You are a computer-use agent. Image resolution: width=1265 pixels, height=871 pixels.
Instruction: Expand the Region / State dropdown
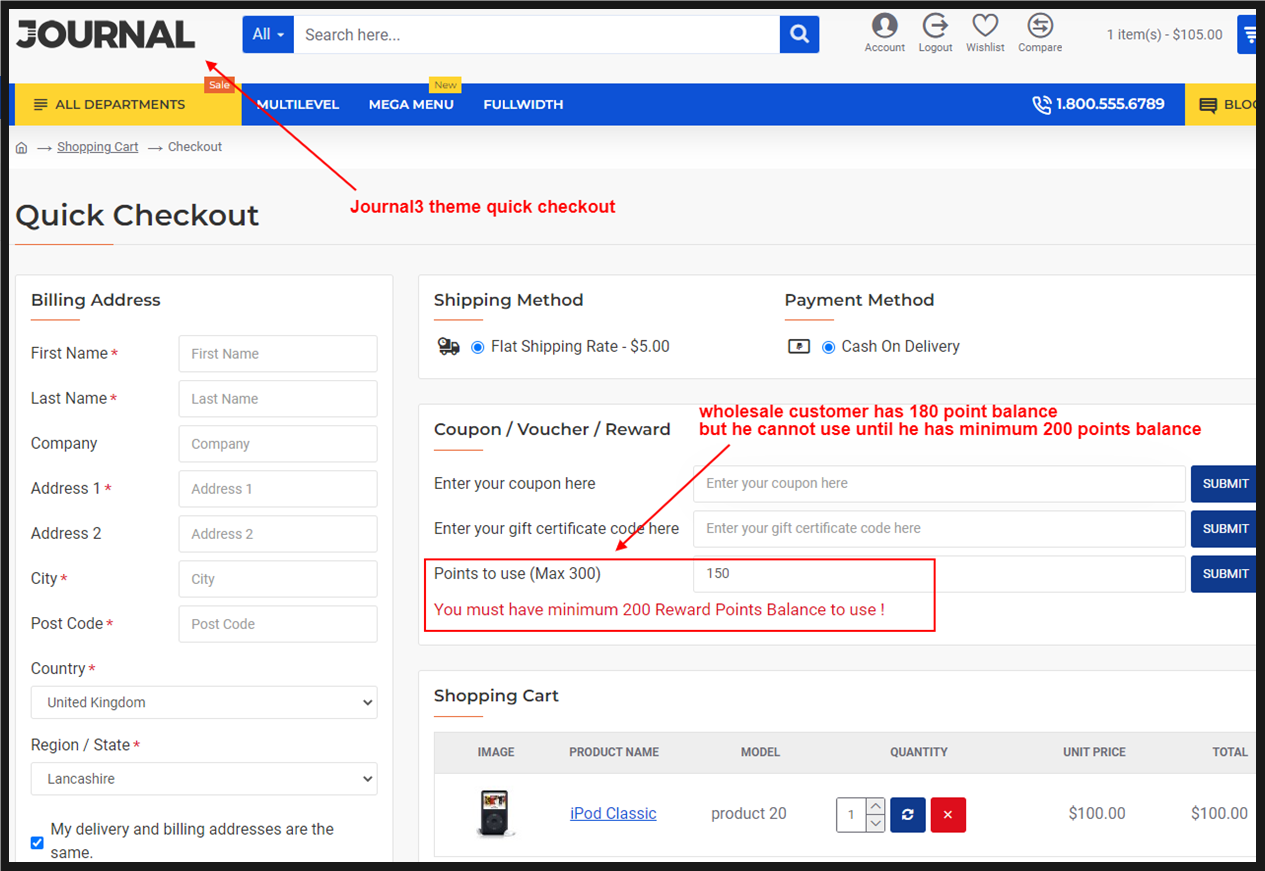(204, 778)
